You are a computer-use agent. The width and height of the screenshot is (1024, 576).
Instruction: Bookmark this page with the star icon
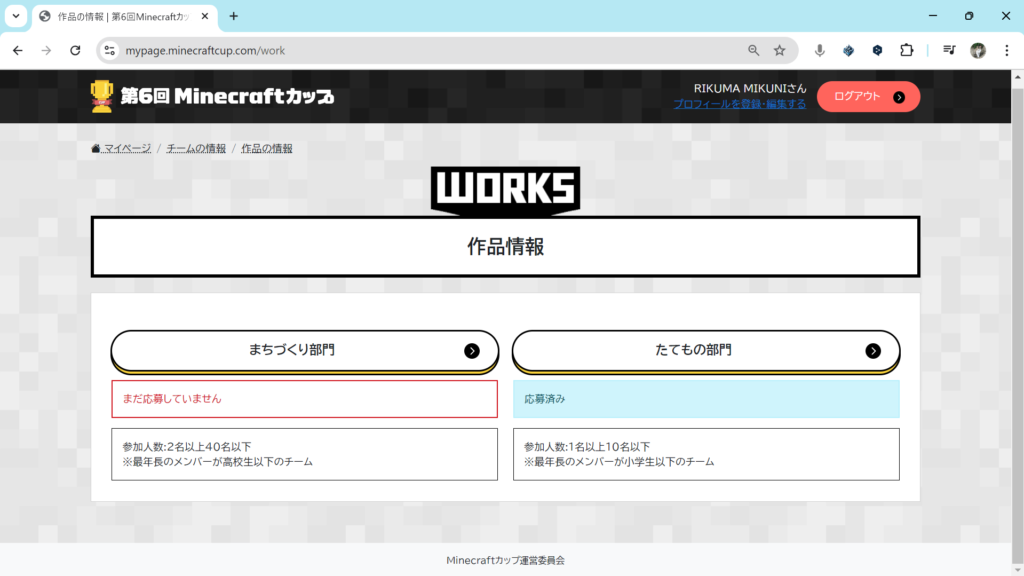(780, 51)
